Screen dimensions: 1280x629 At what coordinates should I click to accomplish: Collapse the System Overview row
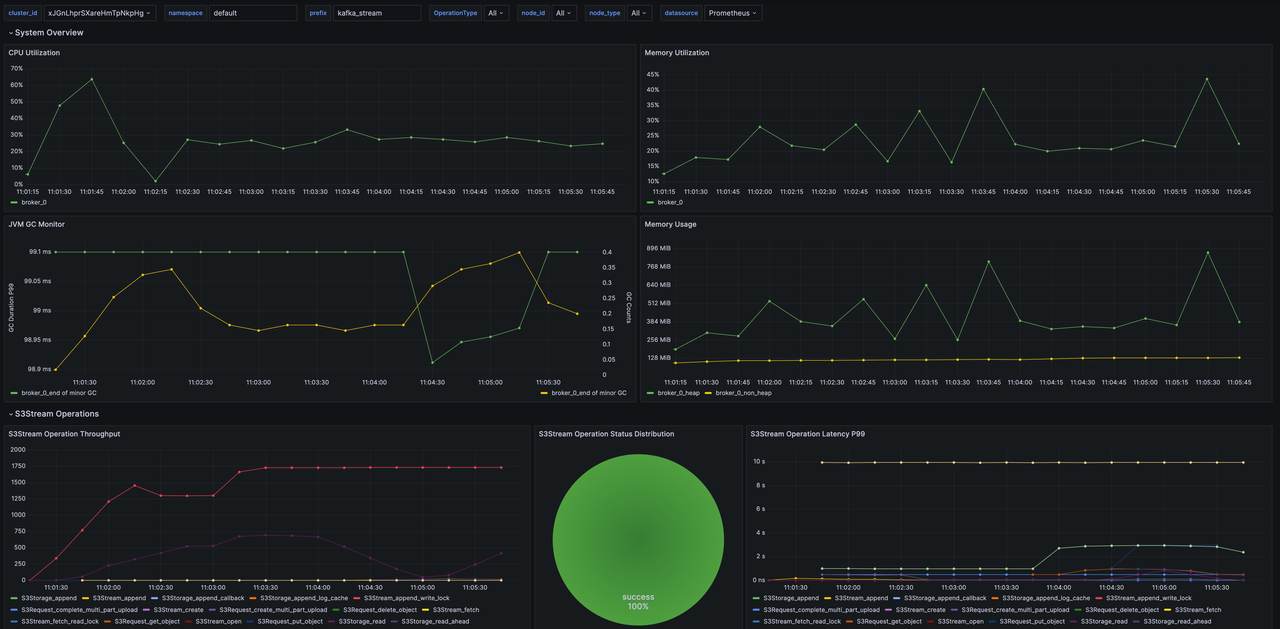(48, 33)
